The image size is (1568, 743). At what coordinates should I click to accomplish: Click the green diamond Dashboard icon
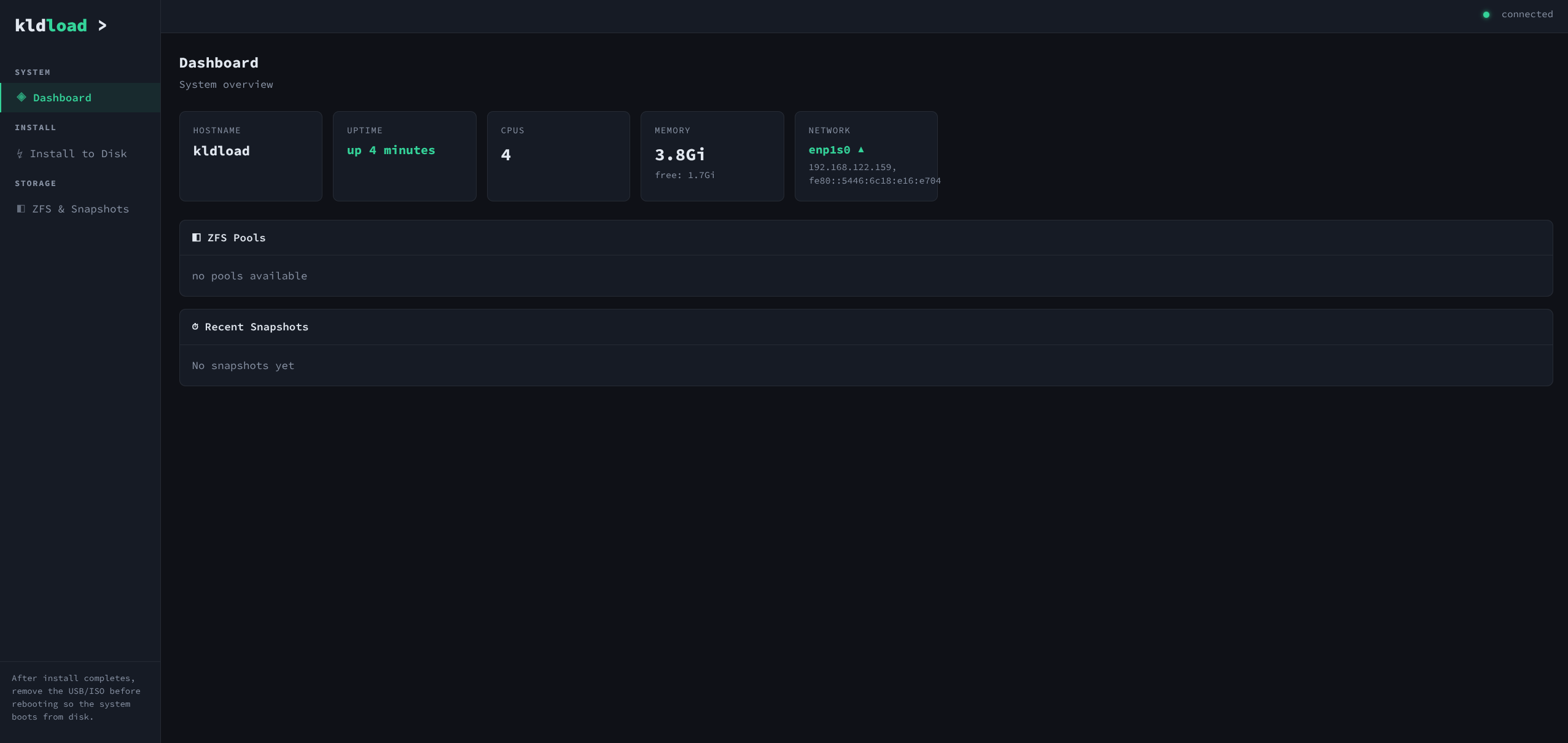coord(21,97)
